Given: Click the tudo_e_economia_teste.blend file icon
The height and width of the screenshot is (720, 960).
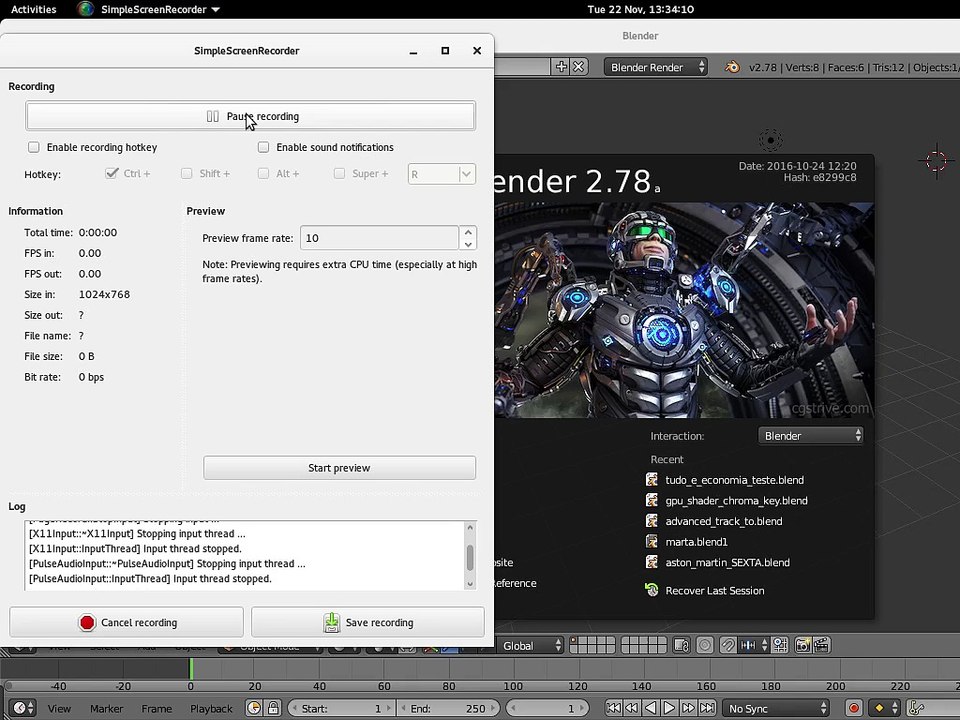Looking at the screenshot, I should click(652, 479).
